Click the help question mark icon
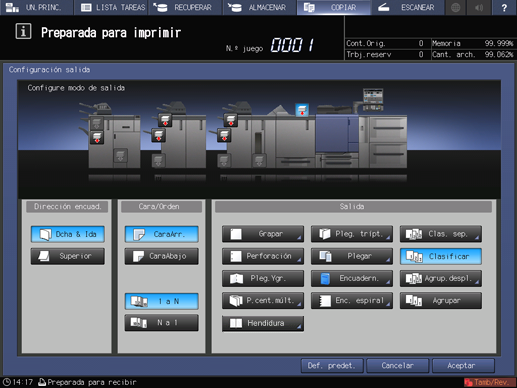This screenshot has width=517, height=388. pyautogui.click(x=504, y=7)
